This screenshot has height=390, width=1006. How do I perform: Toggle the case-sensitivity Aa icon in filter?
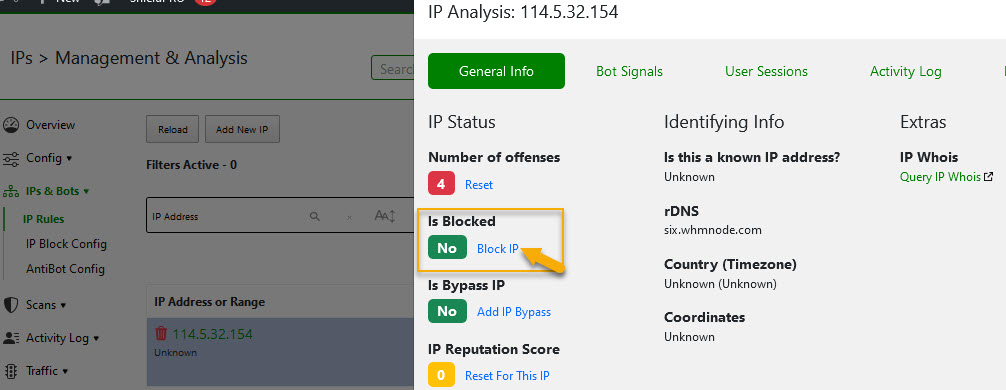(x=385, y=216)
